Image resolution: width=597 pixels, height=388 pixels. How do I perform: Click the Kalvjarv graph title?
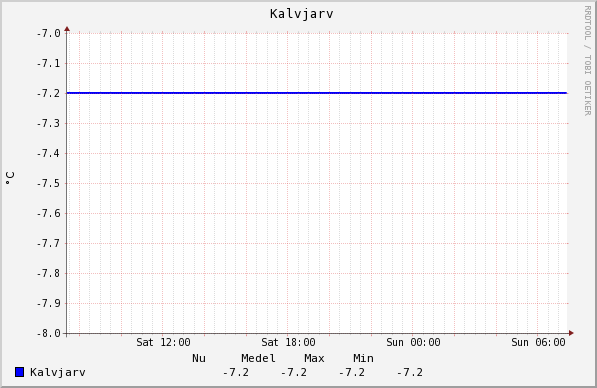pyautogui.click(x=302, y=14)
